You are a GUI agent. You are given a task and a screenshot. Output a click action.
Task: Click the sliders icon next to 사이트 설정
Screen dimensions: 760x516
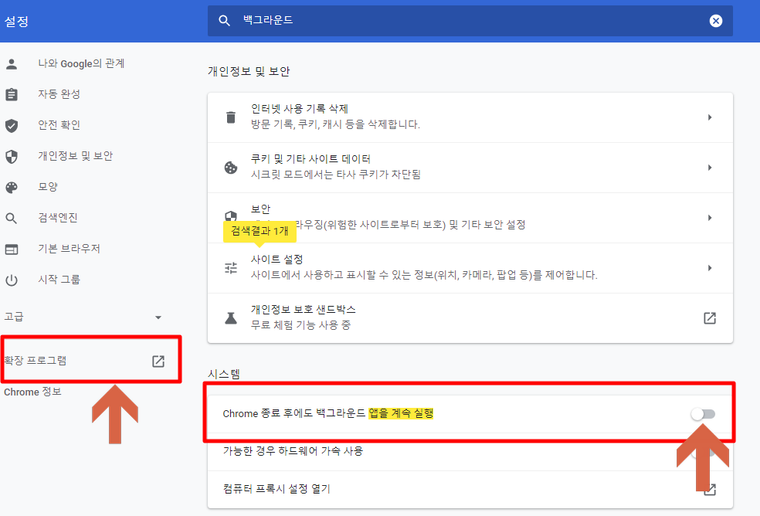(x=231, y=268)
